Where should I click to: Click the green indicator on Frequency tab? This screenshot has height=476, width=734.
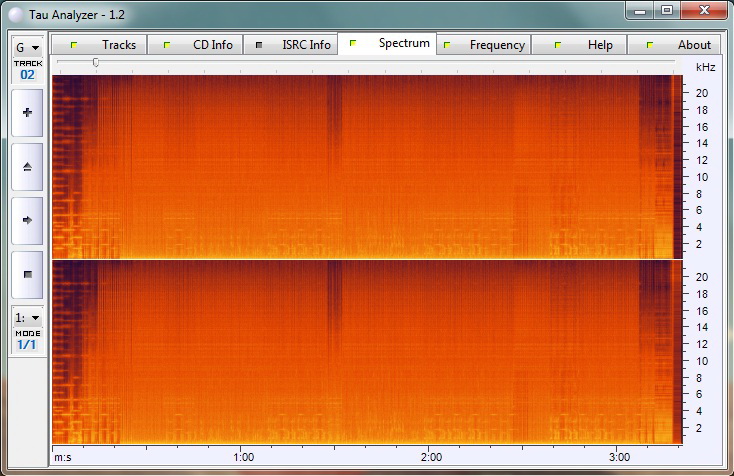click(x=447, y=45)
